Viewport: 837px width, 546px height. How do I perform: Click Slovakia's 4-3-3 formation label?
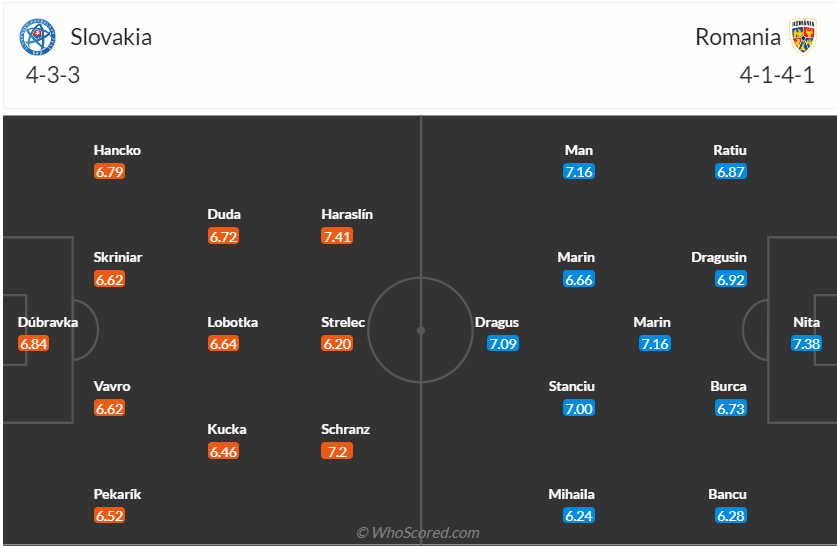pyautogui.click(x=53, y=74)
